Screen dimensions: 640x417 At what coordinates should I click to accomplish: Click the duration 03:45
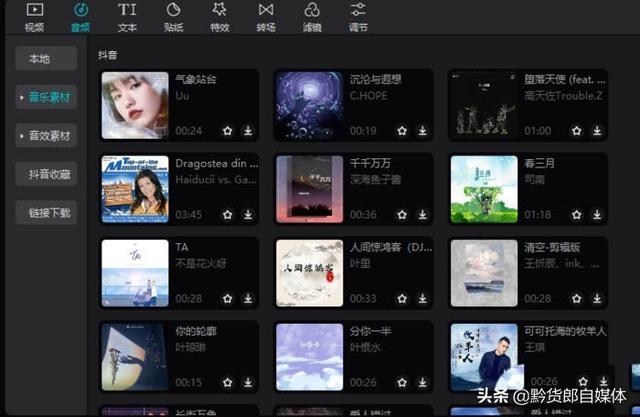pyautogui.click(x=189, y=215)
